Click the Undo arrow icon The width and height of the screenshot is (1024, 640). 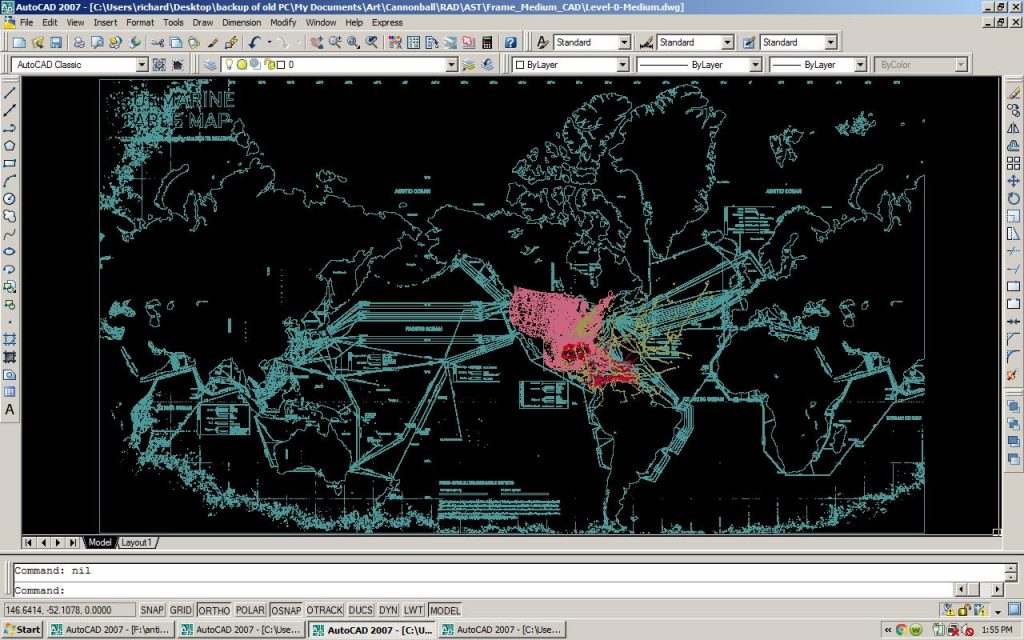click(x=256, y=43)
